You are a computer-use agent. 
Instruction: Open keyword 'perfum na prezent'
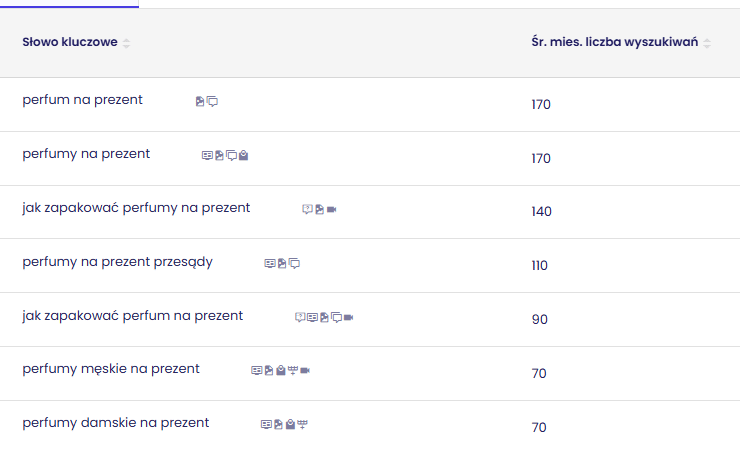coord(82,100)
